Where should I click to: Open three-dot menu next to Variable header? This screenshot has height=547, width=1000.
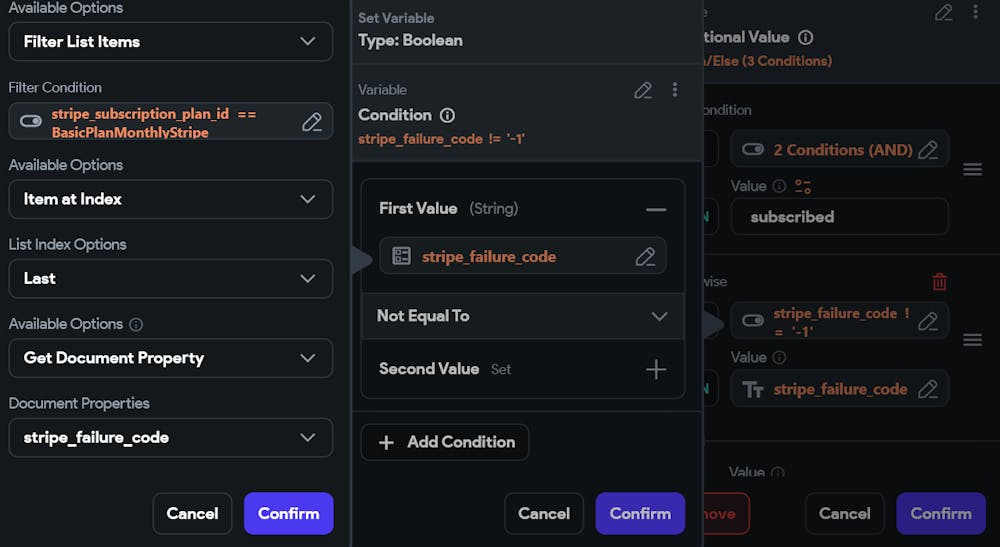(675, 90)
